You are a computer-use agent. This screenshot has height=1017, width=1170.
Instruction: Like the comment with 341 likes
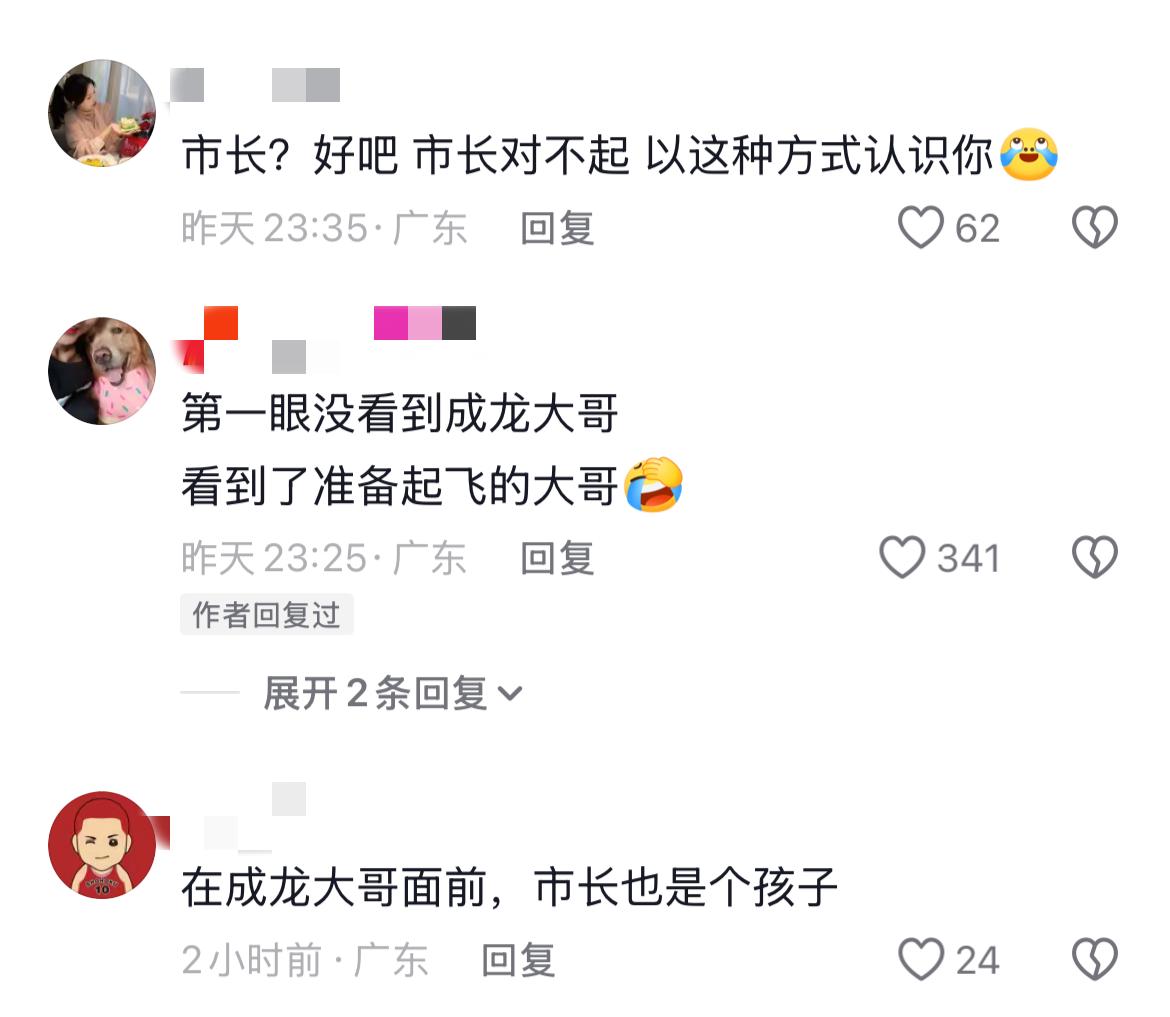[x=902, y=557]
